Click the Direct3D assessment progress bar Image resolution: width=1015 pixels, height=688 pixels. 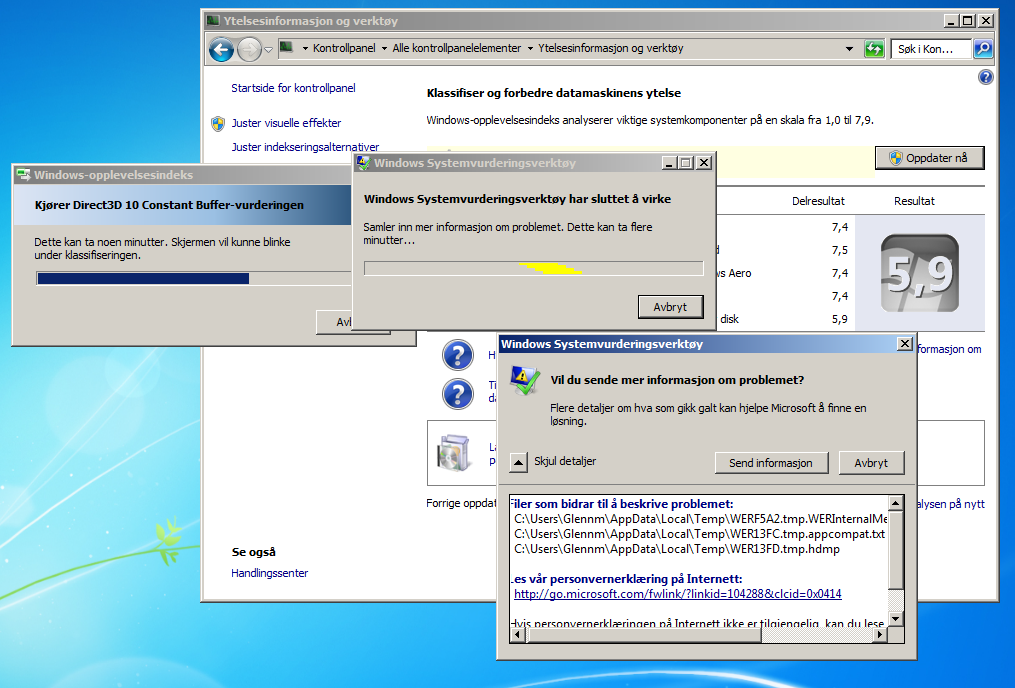[194, 278]
